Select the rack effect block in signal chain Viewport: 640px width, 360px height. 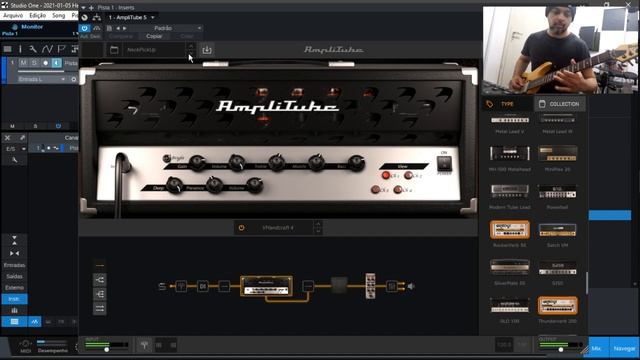(x=370, y=286)
